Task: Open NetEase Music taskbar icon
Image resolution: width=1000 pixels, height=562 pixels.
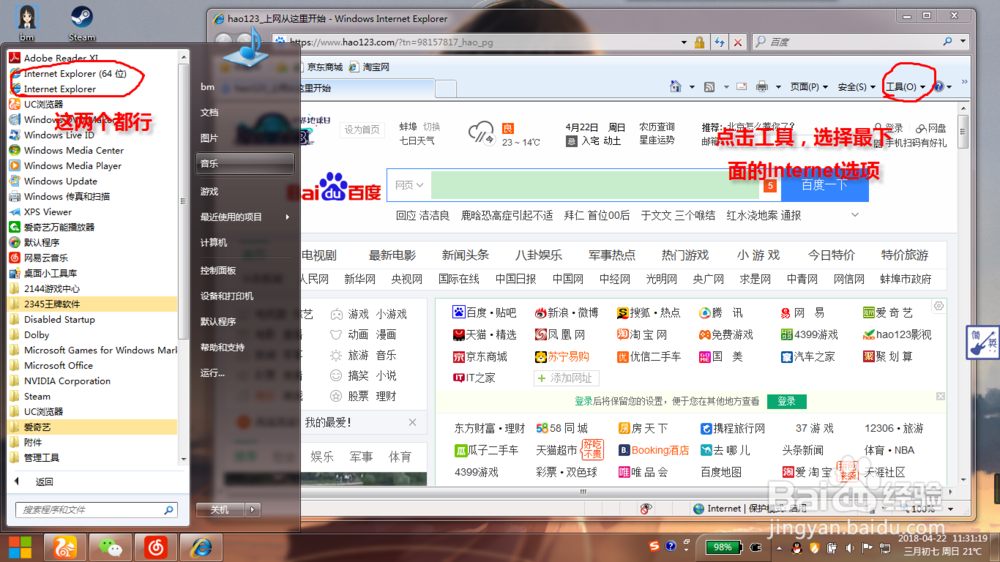Action: click(x=156, y=547)
